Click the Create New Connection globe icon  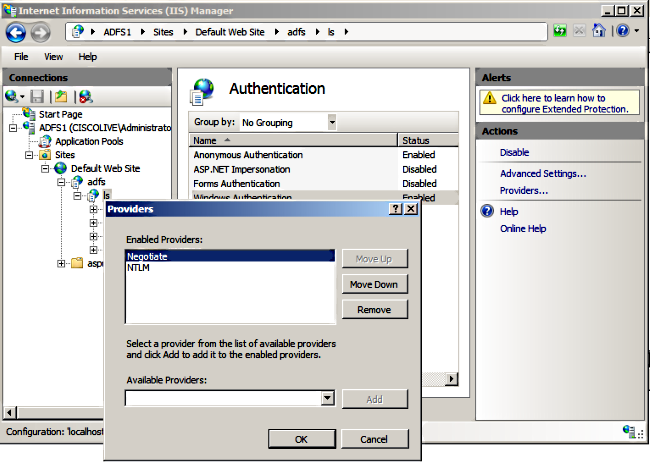click(x=12, y=97)
